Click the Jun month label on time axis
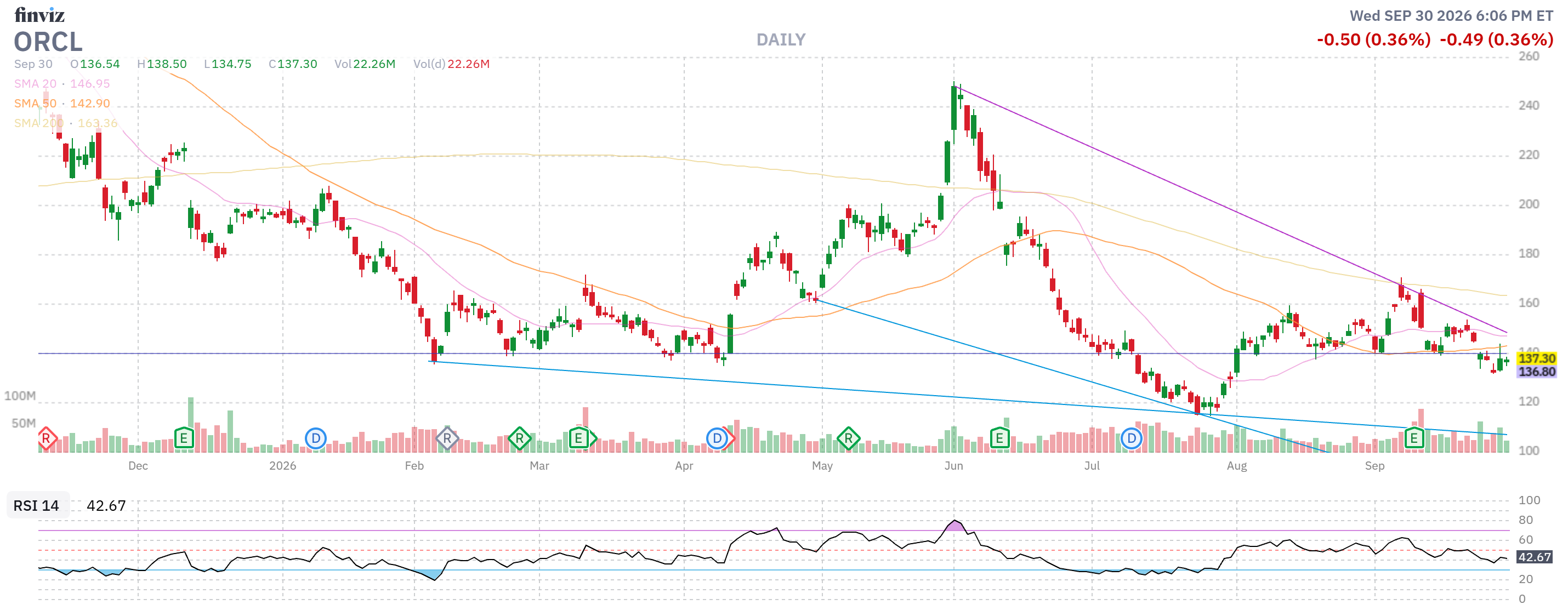 tap(954, 466)
